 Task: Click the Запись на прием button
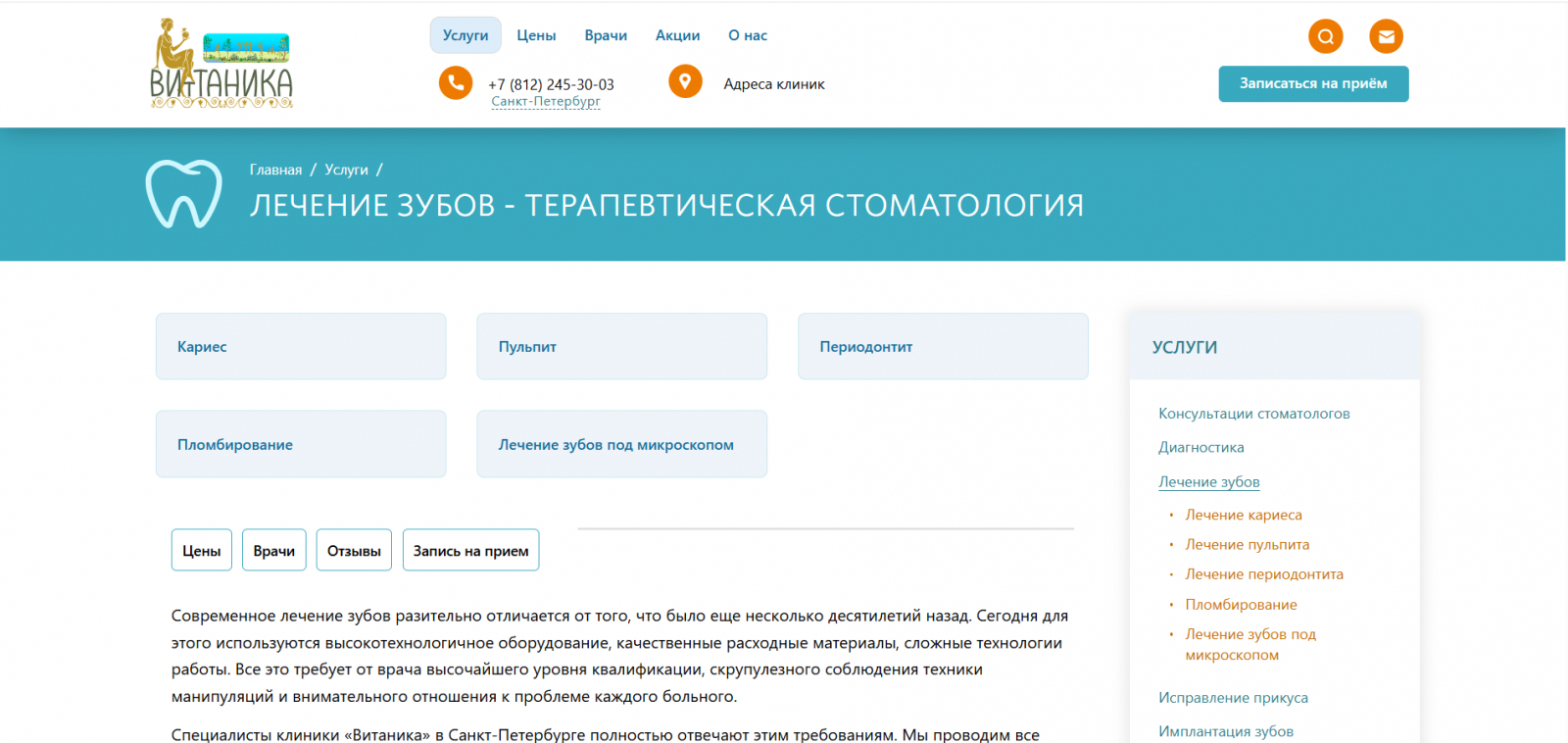(470, 550)
